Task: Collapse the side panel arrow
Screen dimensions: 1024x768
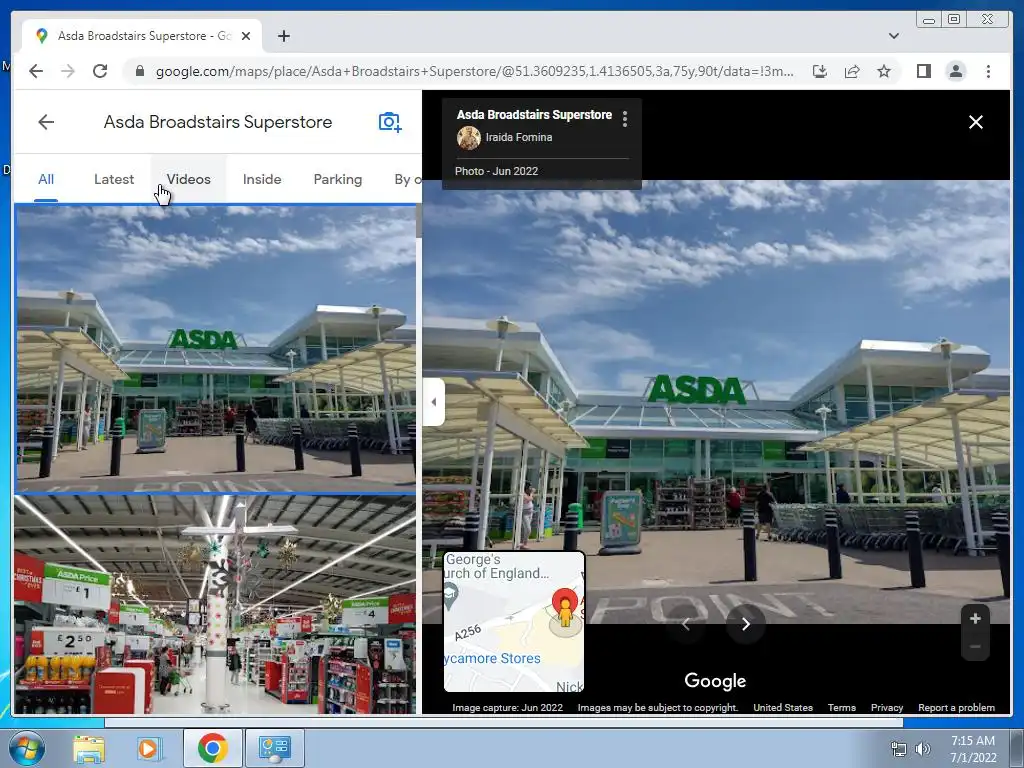Action: tap(434, 402)
